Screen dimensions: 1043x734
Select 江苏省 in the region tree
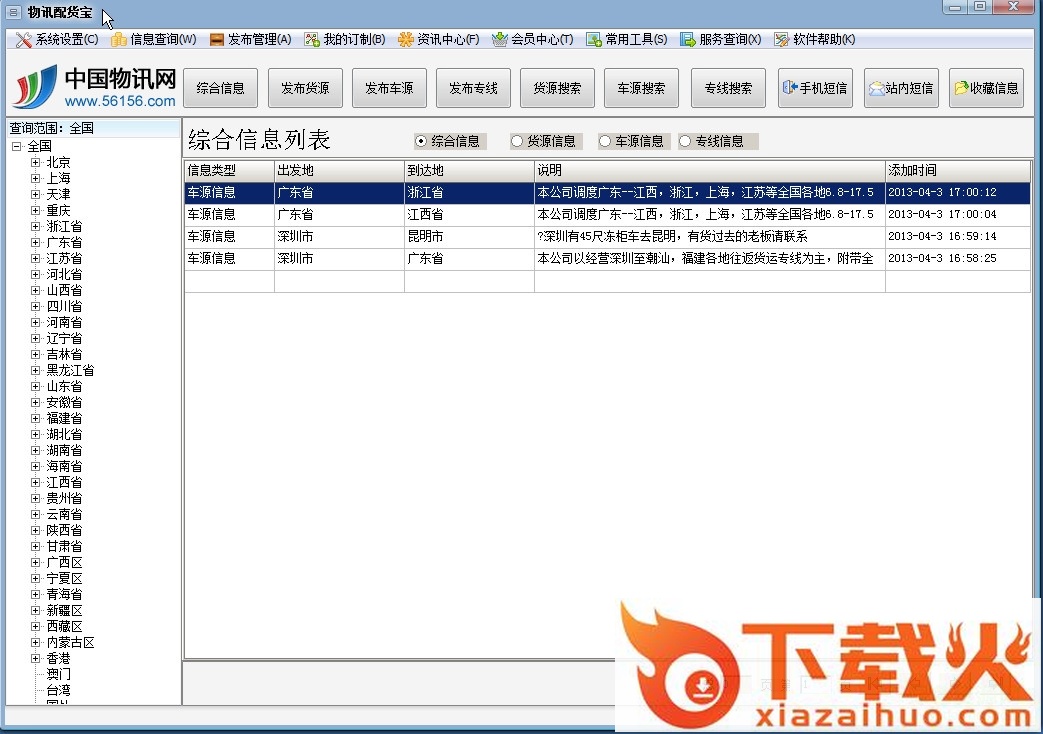coord(65,258)
